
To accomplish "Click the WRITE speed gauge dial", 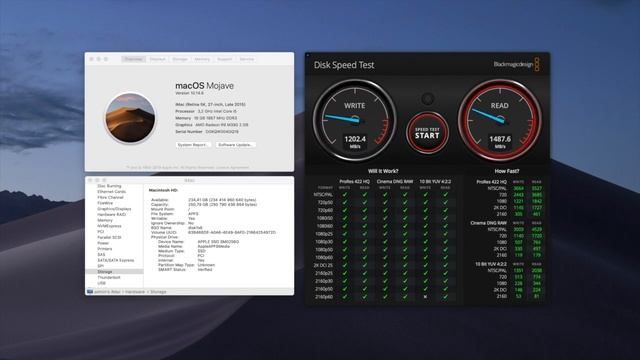I will click(354, 120).
